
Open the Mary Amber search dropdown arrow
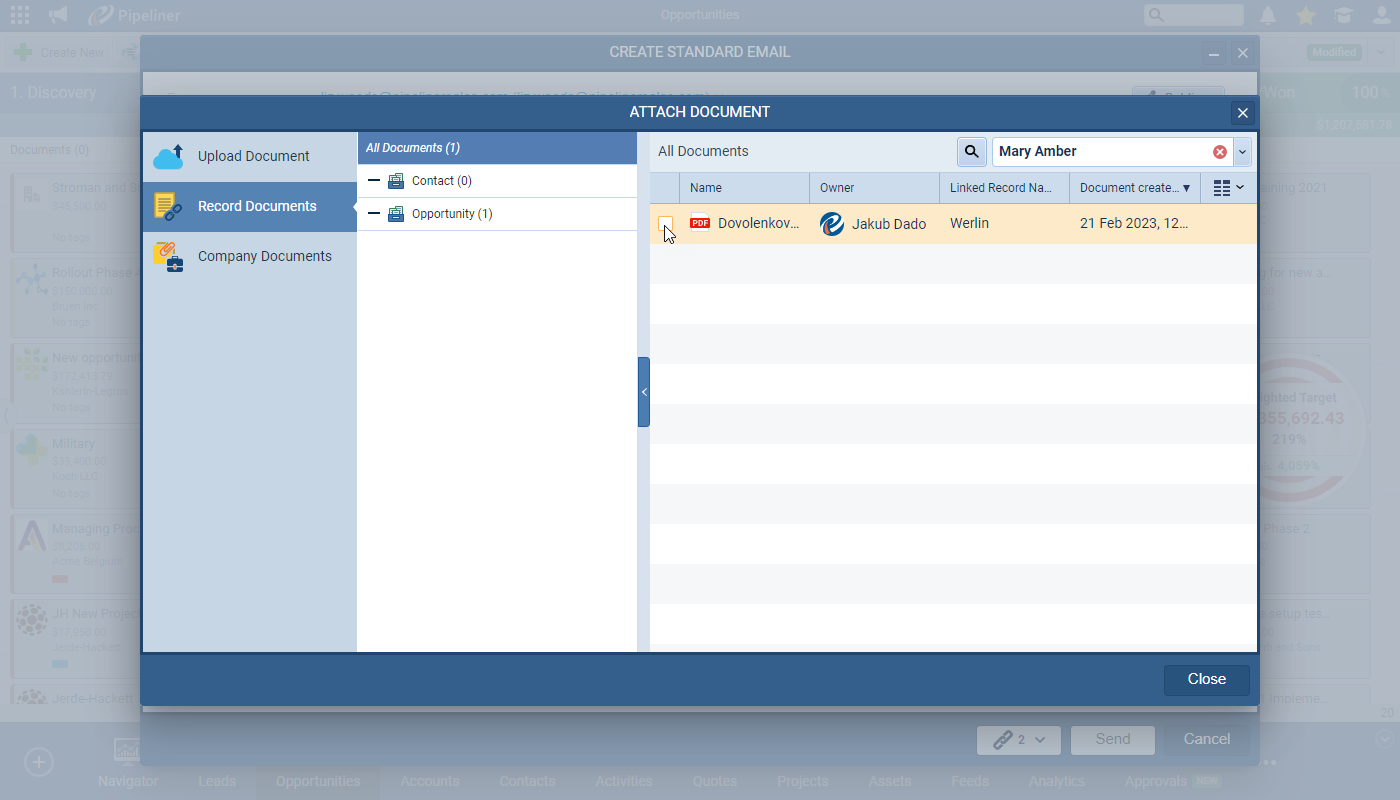(1242, 152)
